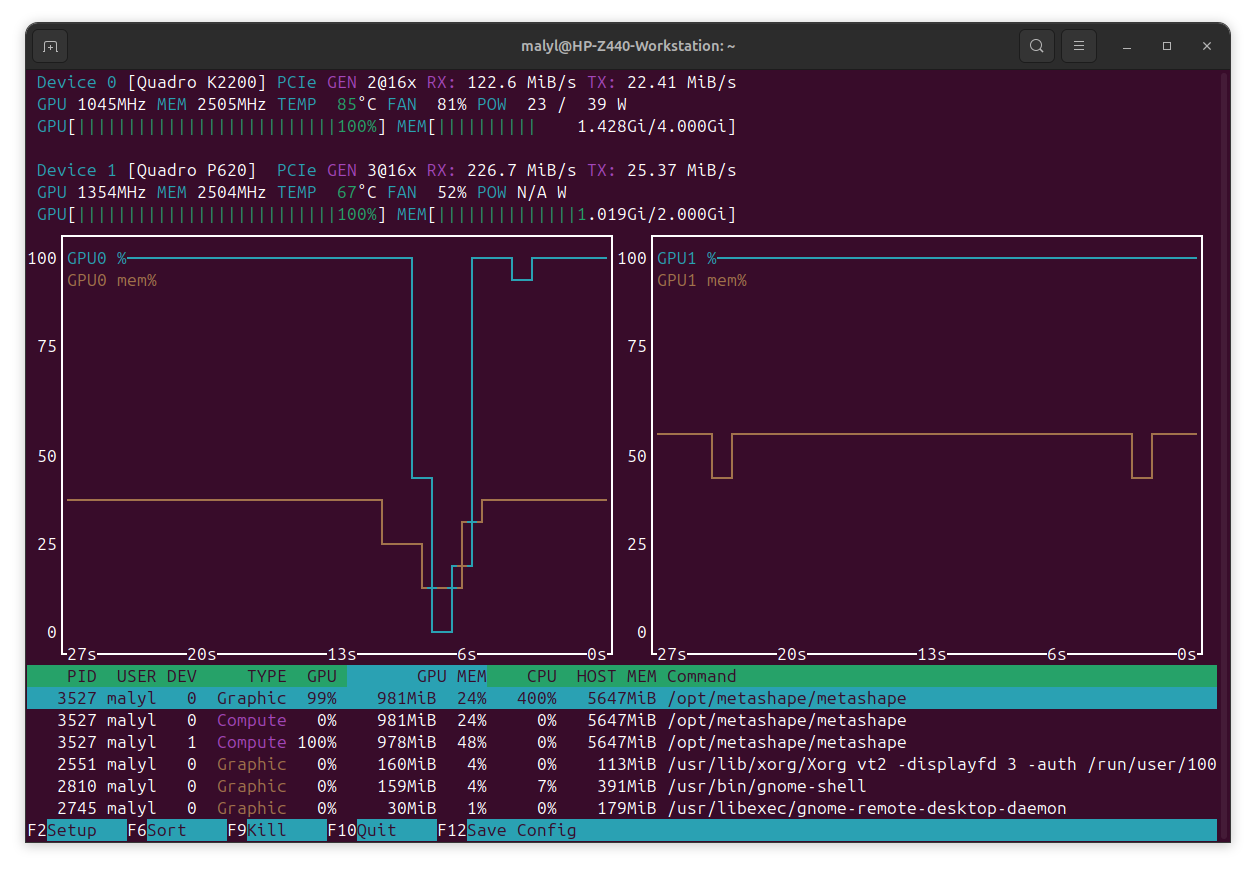The height and width of the screenshot is (871, 1256).
Task: Click Device 0 memory usage bar
Action: coord(567,126)
